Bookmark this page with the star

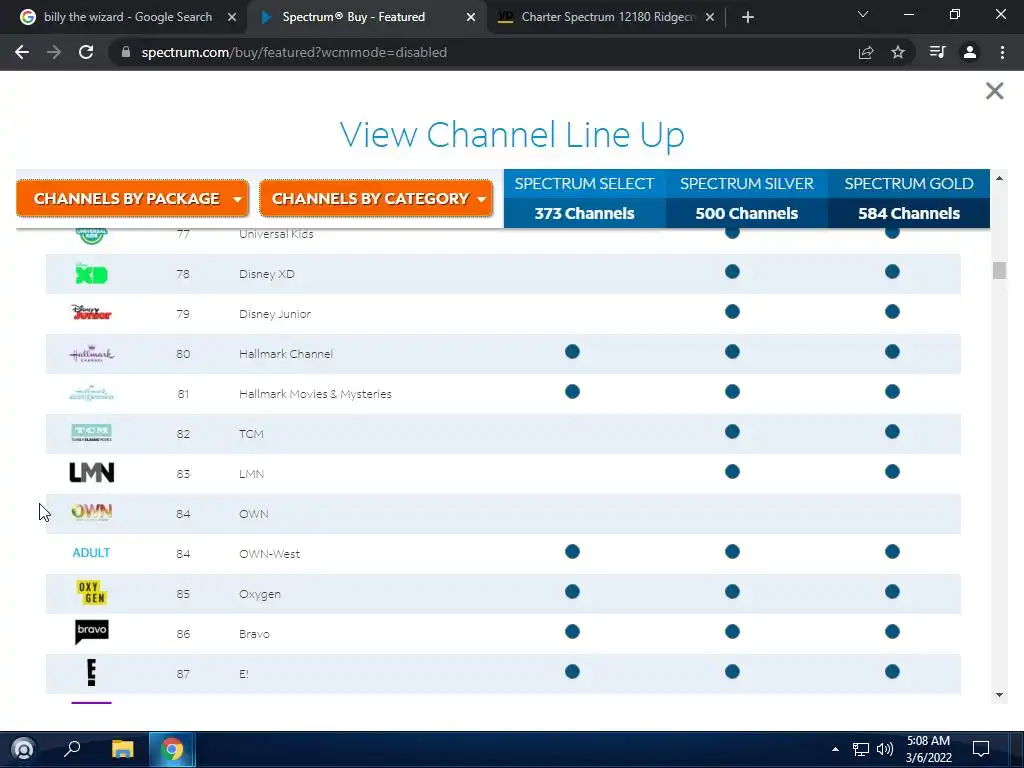coord(898,52)
